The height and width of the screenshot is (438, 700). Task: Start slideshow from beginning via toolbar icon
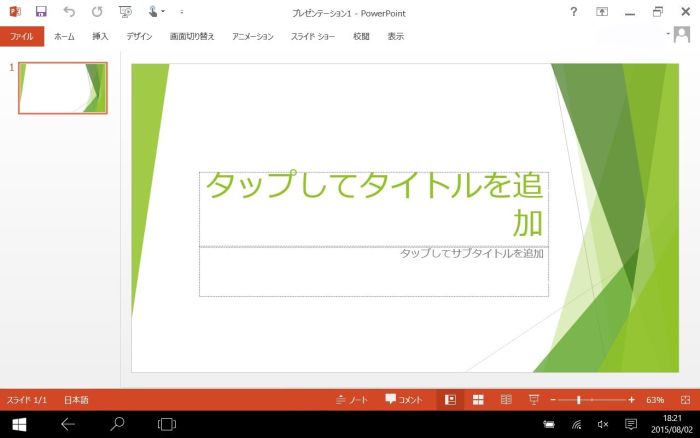[x=125, y=12]
